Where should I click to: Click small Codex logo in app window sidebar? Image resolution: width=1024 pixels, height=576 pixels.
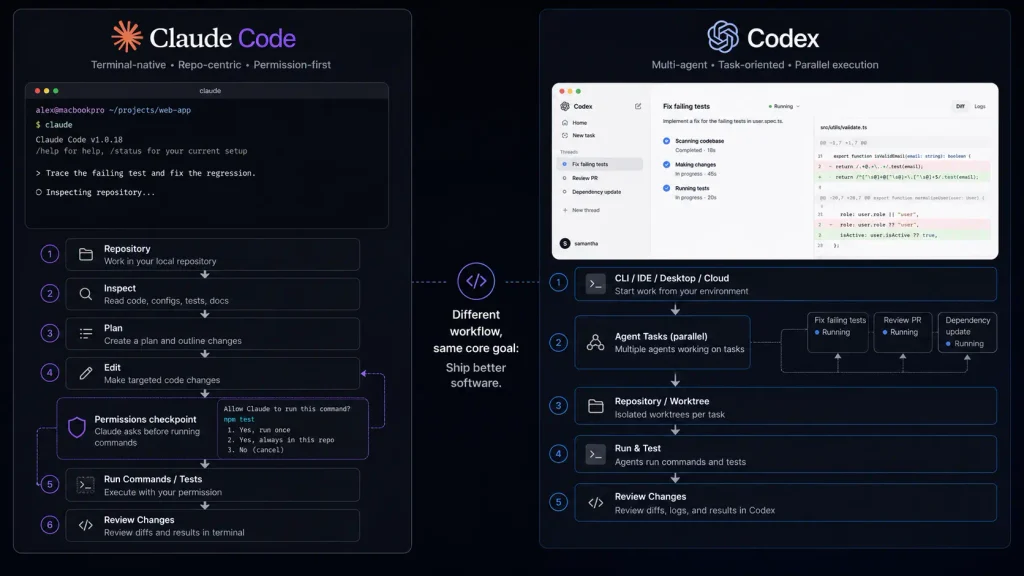click(565, 106)
